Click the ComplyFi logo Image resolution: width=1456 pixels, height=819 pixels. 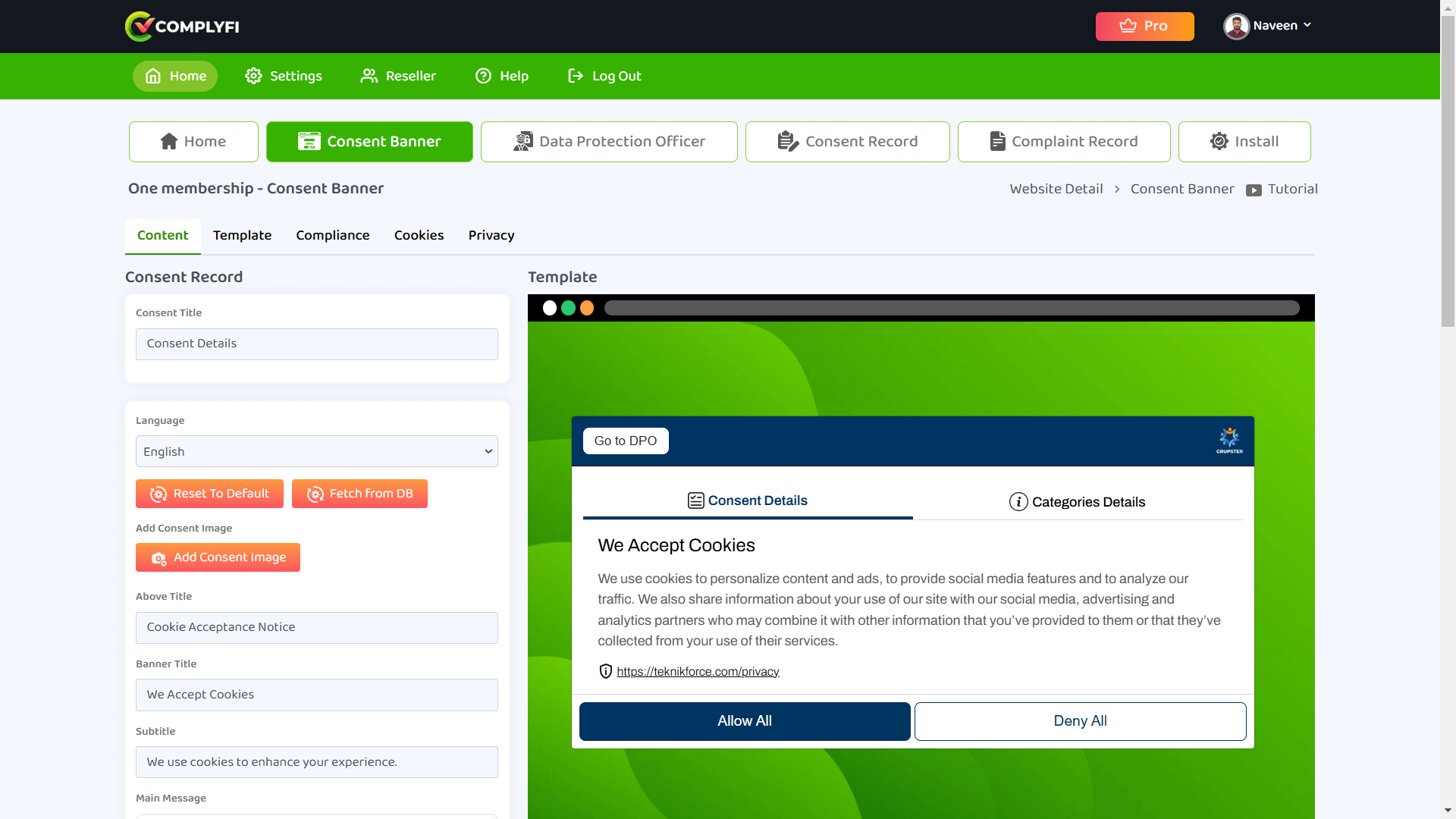(182, 27)
